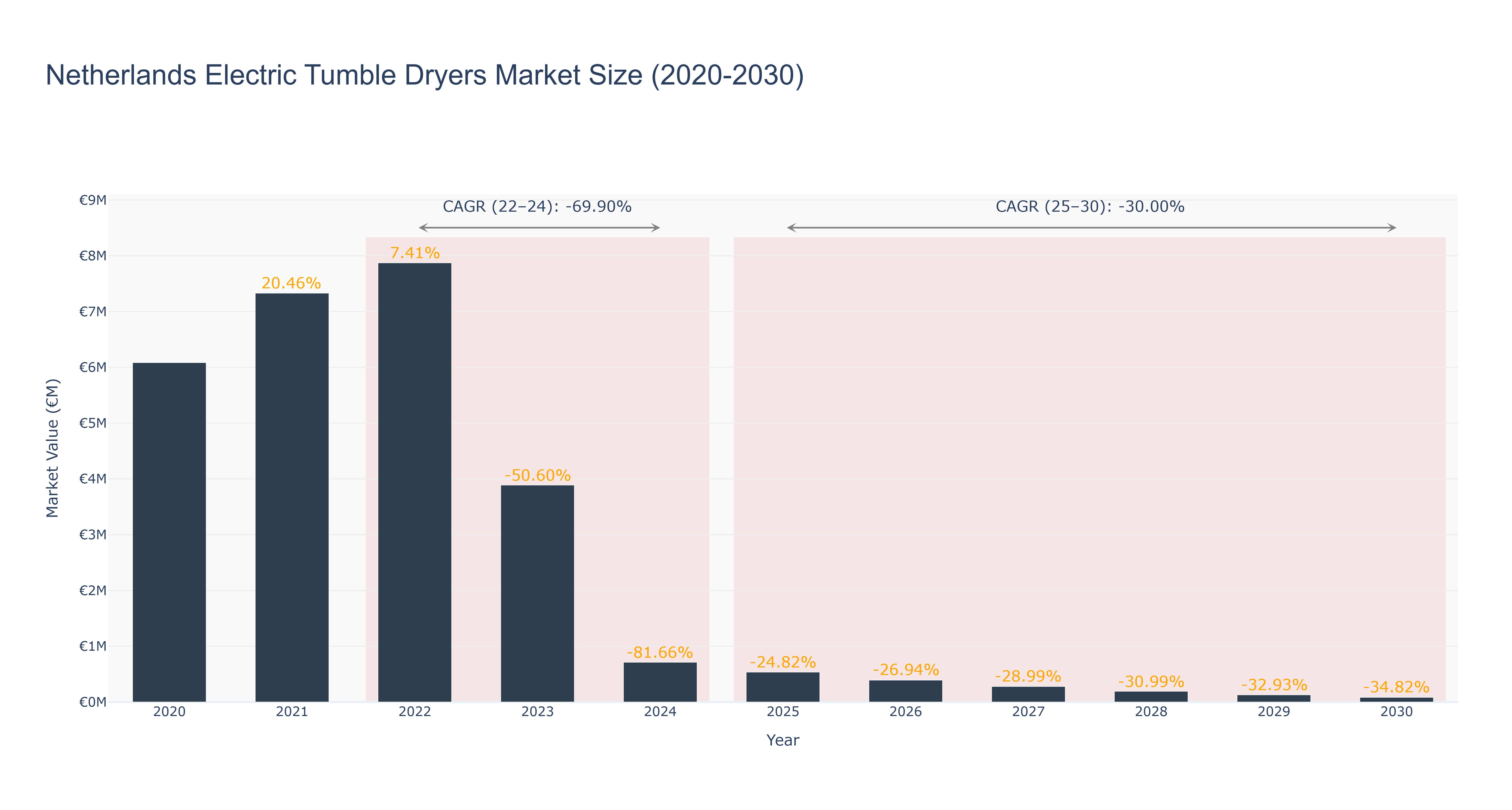The width and height of the screenshot is (1512, 810).
Task: Click the '€1M' y-axis tick label
Action: 93,646
